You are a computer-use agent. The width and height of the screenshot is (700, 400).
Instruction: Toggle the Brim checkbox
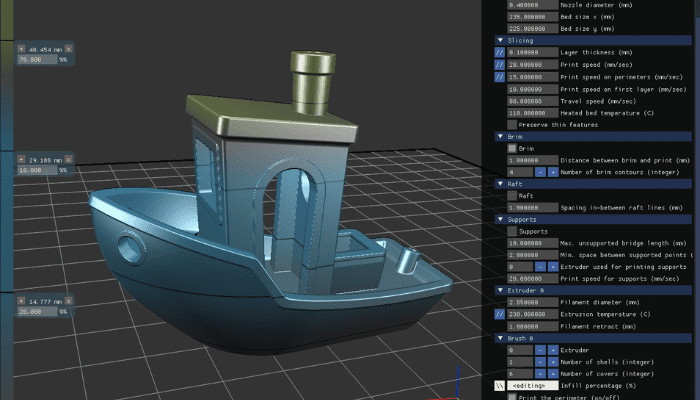512,148
